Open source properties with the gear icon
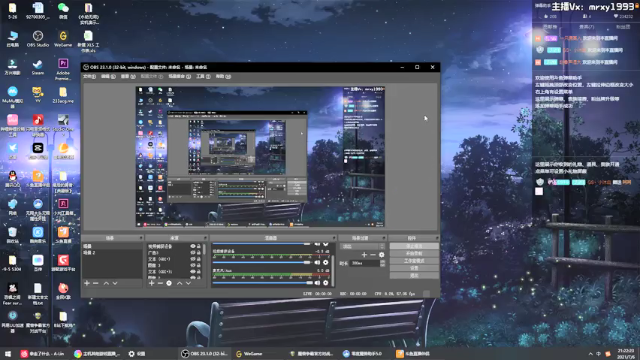640x360 pixels. coord(169,283)
